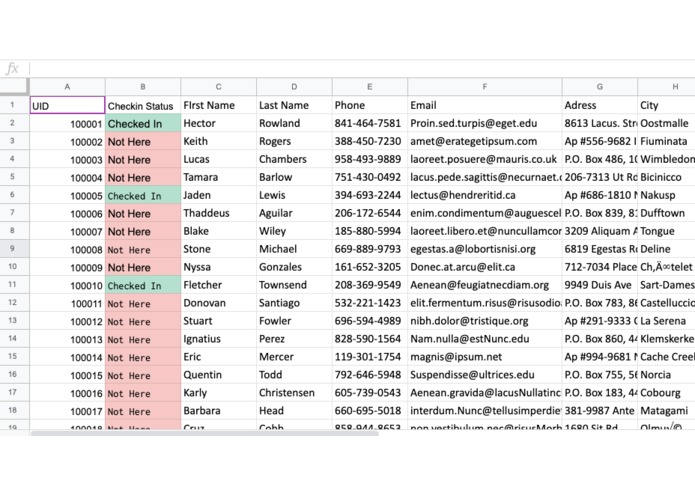Click UID cell 100017
Image resolution: width=695 pixels, height=494 pixels.
(67, 411)
